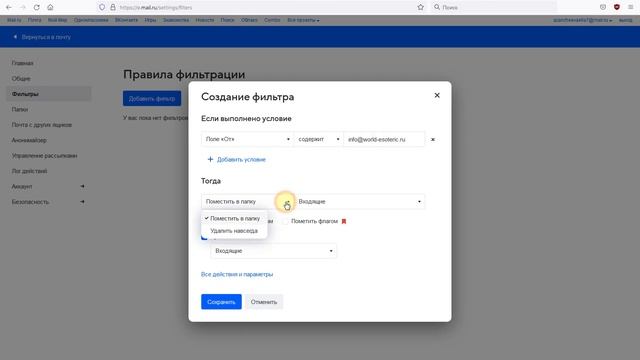Choose Поместить в папку in the open list
The height and width of the screenshot is (360, 640).
click(x=234, y=218)
